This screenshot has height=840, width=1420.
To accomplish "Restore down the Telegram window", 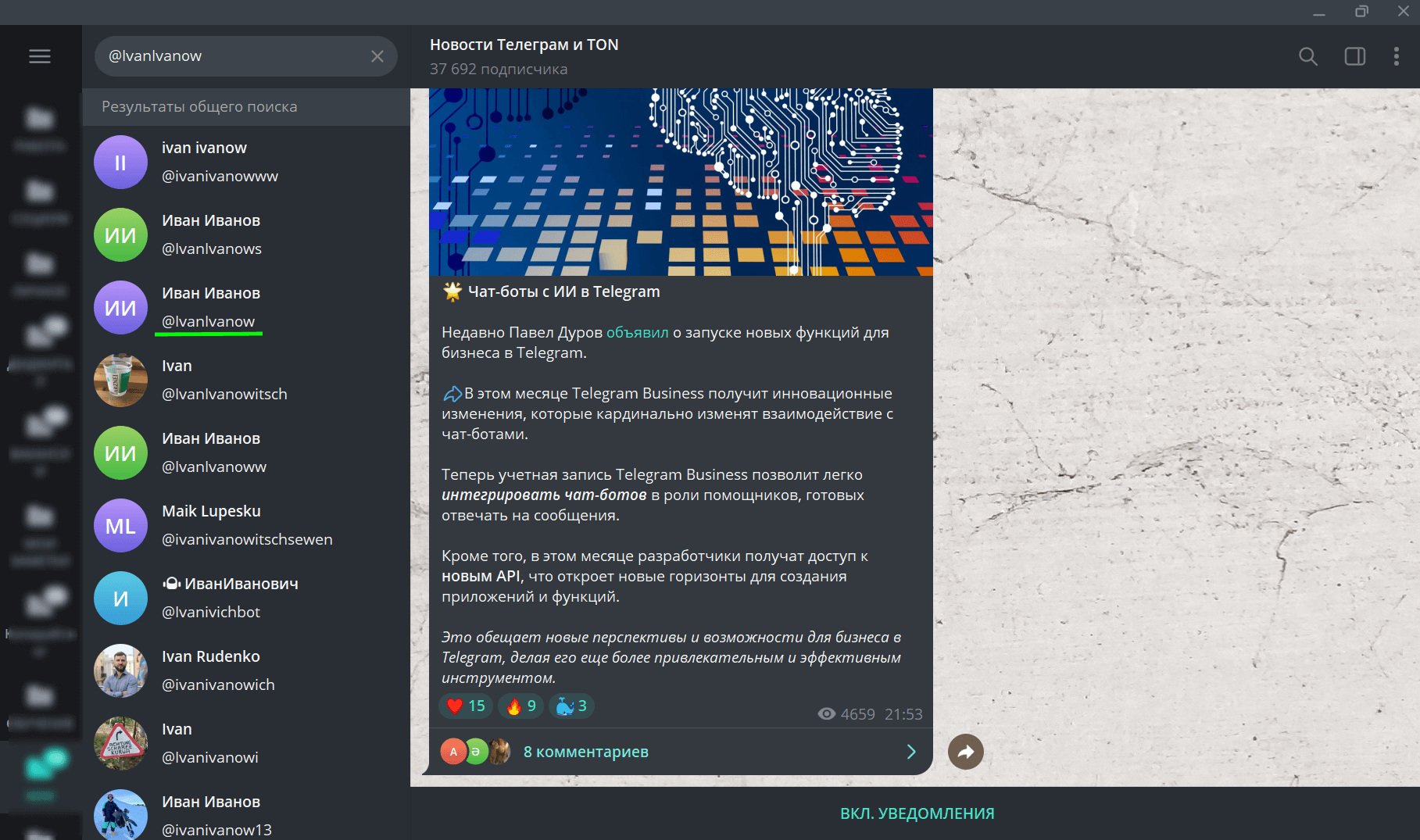I will (x=1362, y=12).
